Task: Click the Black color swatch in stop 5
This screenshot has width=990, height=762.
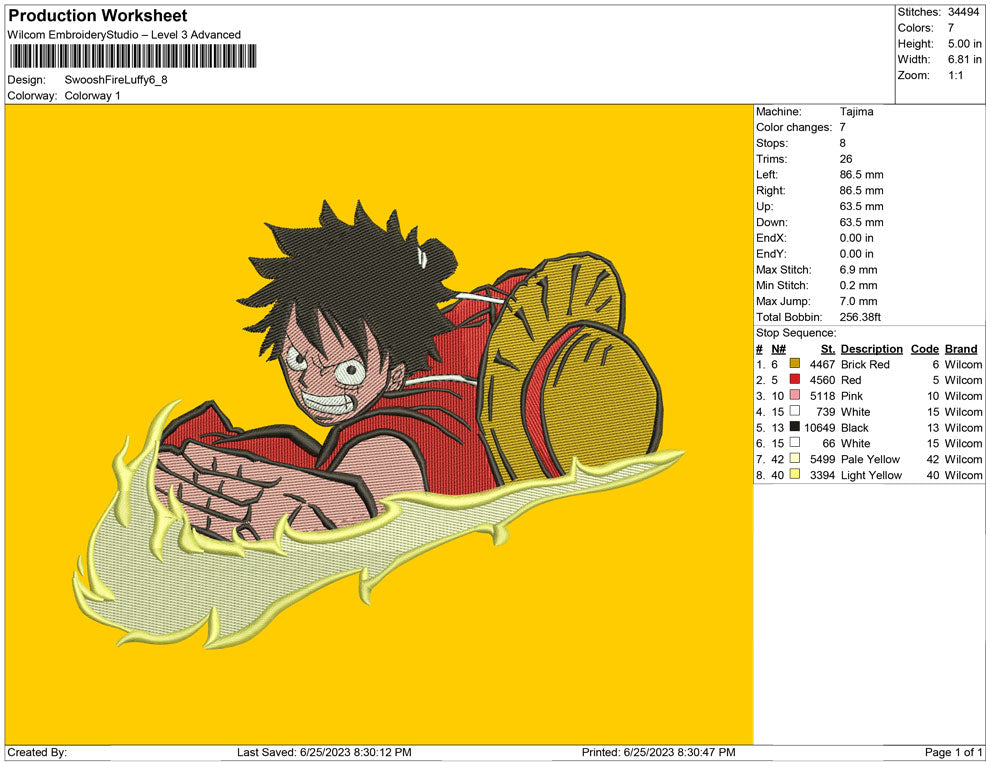Action: (x=794, y=427)
